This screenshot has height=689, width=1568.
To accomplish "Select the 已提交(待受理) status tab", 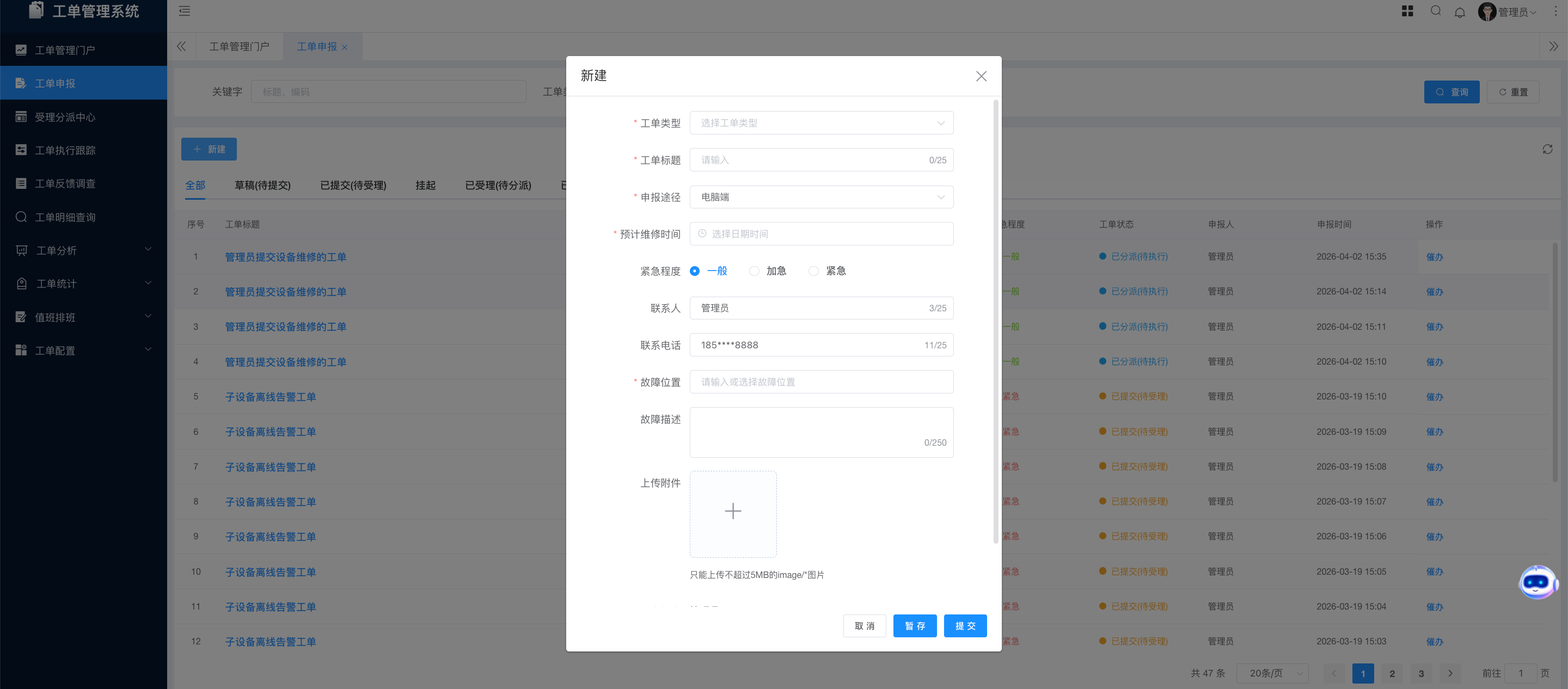I will (x=353, y=185).
